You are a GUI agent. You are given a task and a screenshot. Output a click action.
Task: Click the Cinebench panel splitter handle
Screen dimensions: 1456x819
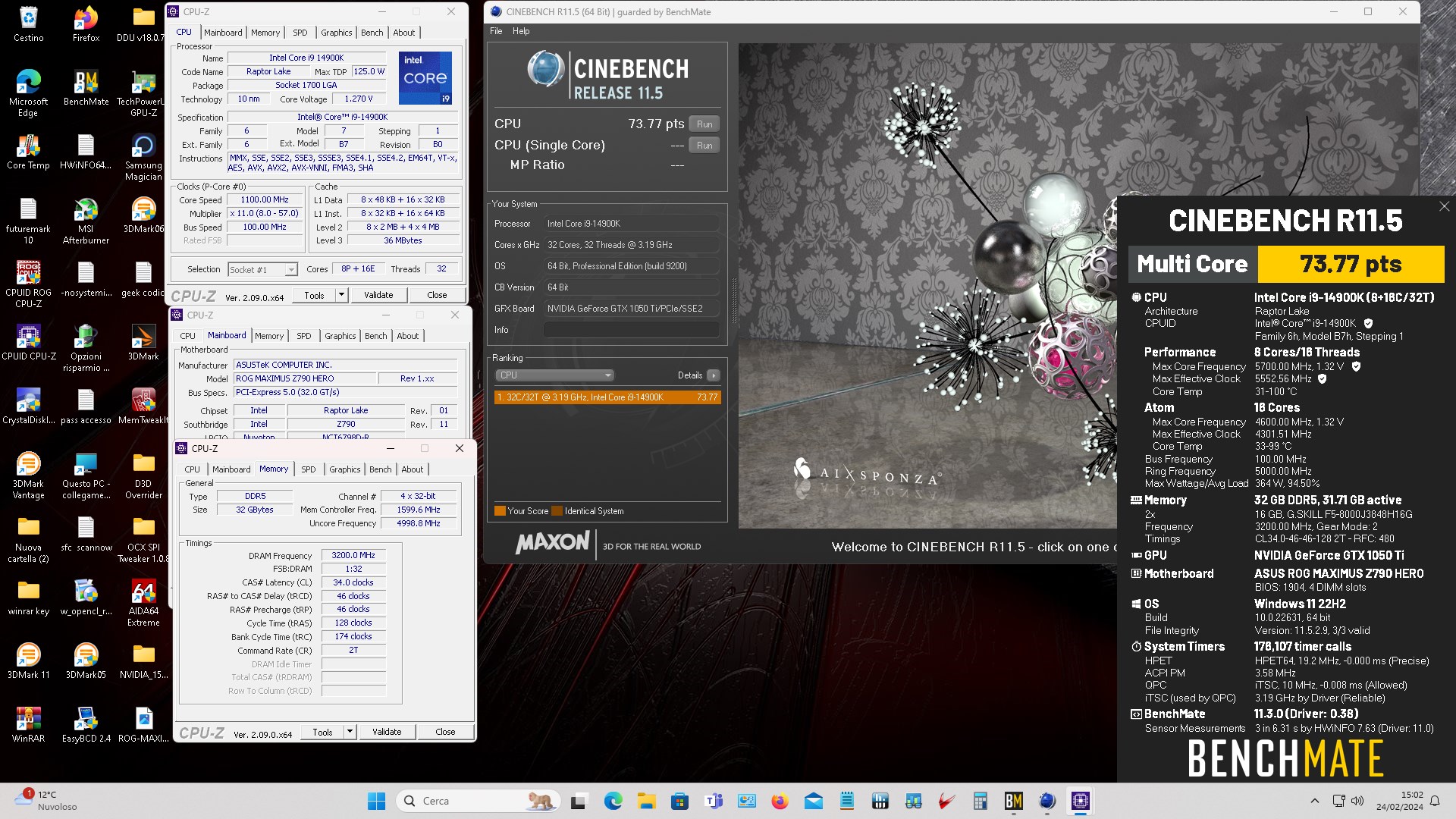(733, 301)
